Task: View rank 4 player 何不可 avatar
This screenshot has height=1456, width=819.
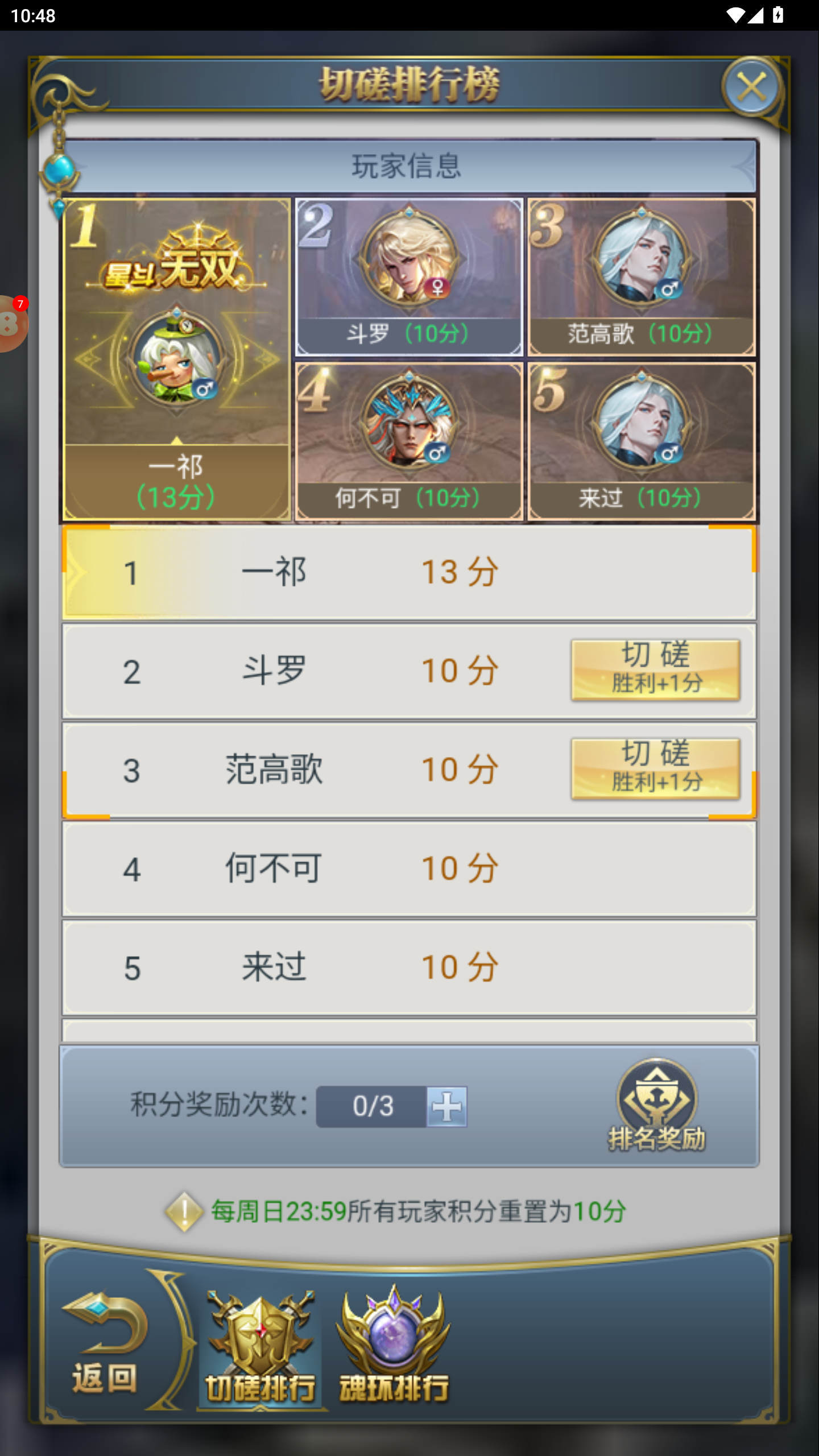Action: click(409, 422)
